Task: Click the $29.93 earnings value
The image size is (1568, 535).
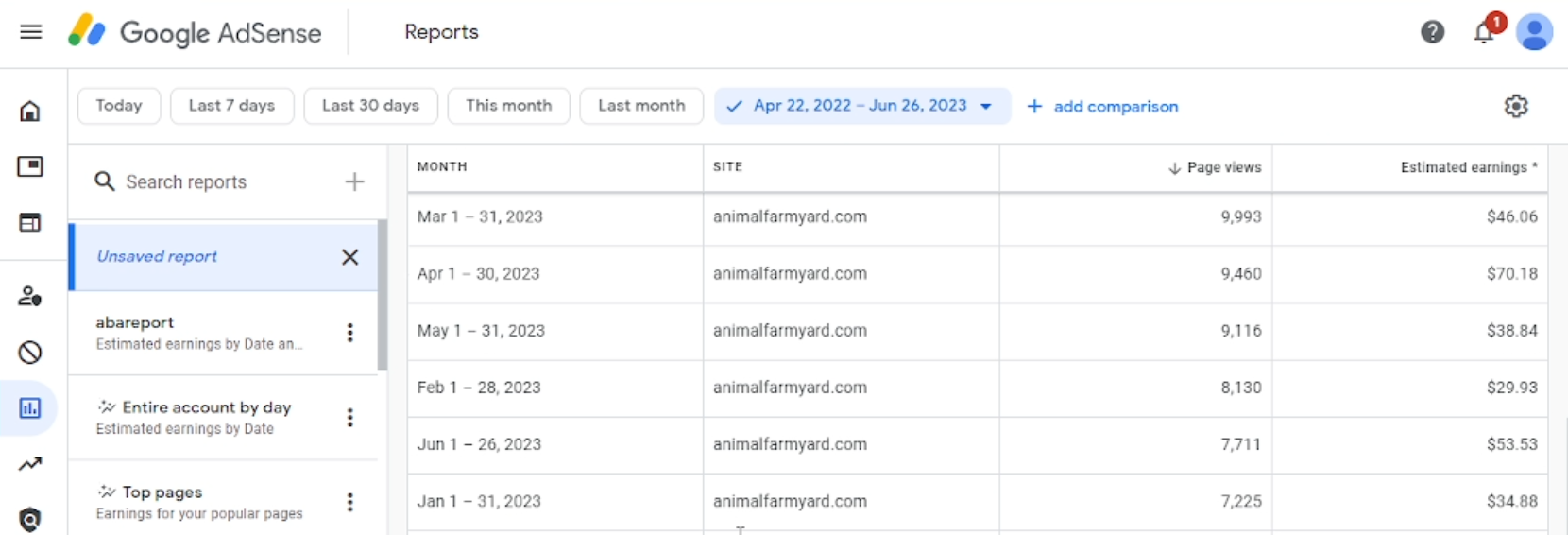Action: [x=1512, y=388]
